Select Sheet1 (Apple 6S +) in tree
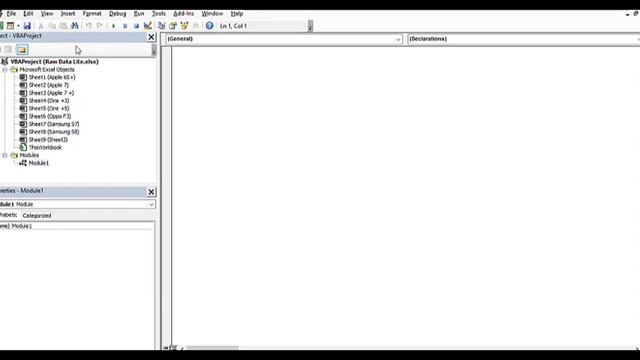This screenshot has height=360, width=640. (52, 77)
